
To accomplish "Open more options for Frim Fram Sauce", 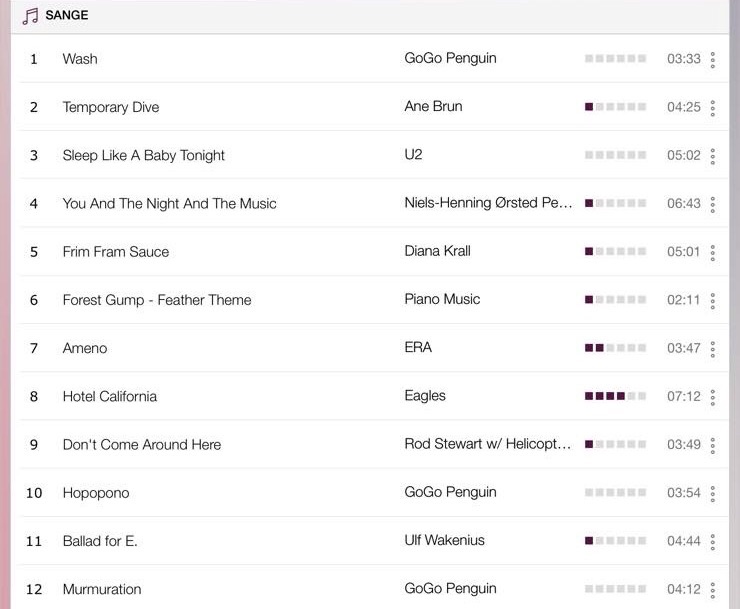I will coord(713,253).
